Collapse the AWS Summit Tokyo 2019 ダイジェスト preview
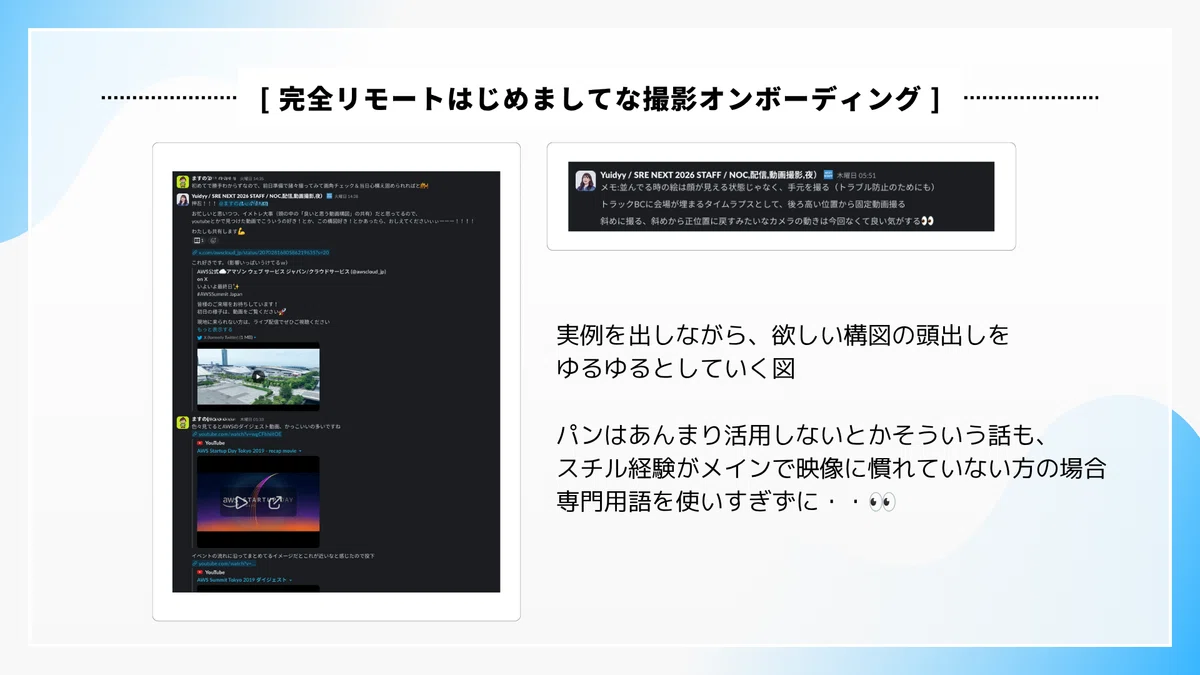1200x675 pixels. tap(291, 580)
